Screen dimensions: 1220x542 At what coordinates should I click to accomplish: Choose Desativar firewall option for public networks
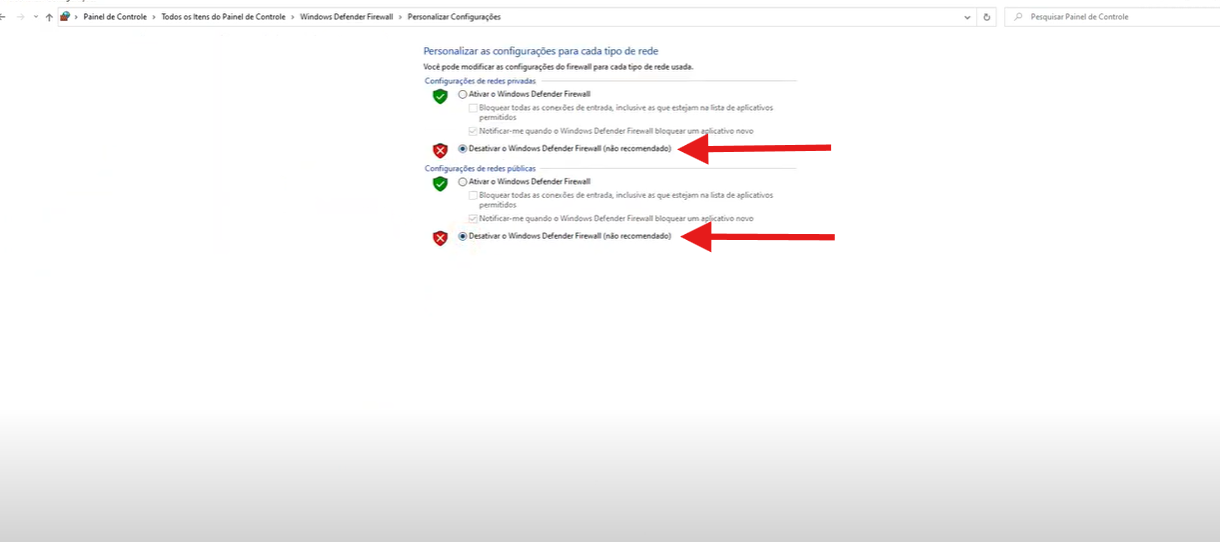pos(462,236)
